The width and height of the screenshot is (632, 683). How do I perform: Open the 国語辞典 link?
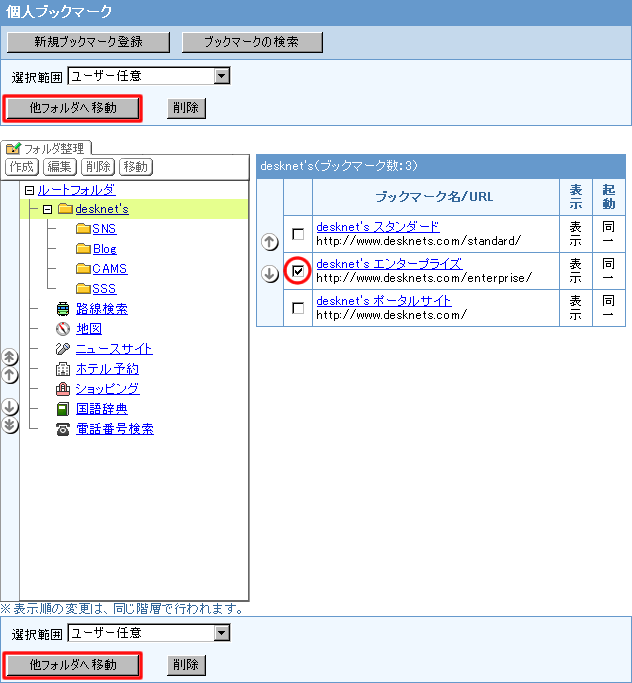[102, 409]
